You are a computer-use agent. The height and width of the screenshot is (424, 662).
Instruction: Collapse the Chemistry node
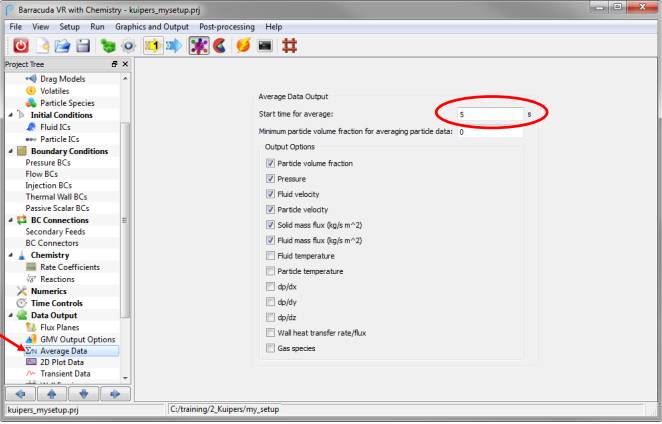tap(11, 255)
